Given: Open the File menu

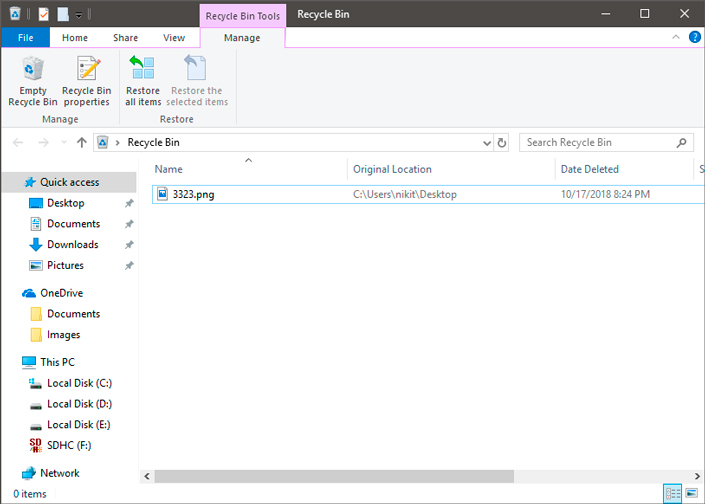Looking at the screenshot, I should click(x=25, y=38).
